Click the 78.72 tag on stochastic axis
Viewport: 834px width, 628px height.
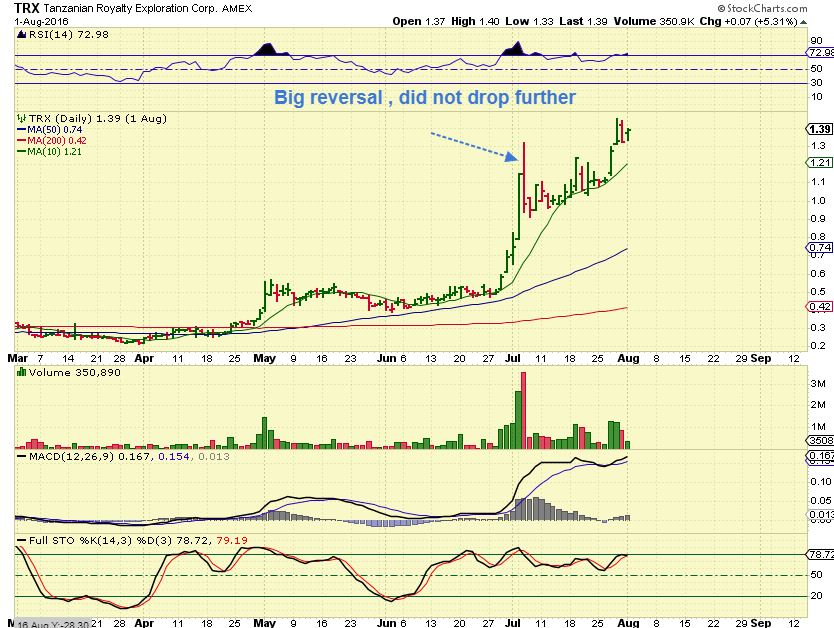tap(821, 555)
